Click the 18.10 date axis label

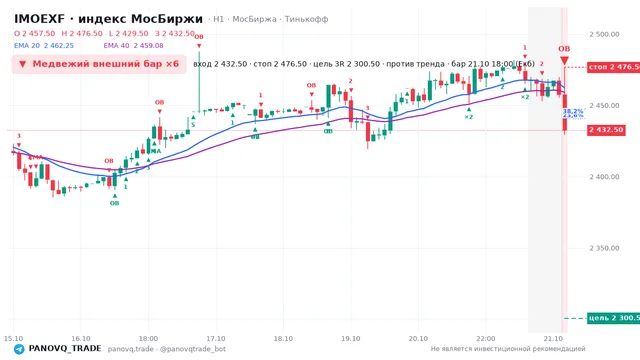tap(283, 339)
